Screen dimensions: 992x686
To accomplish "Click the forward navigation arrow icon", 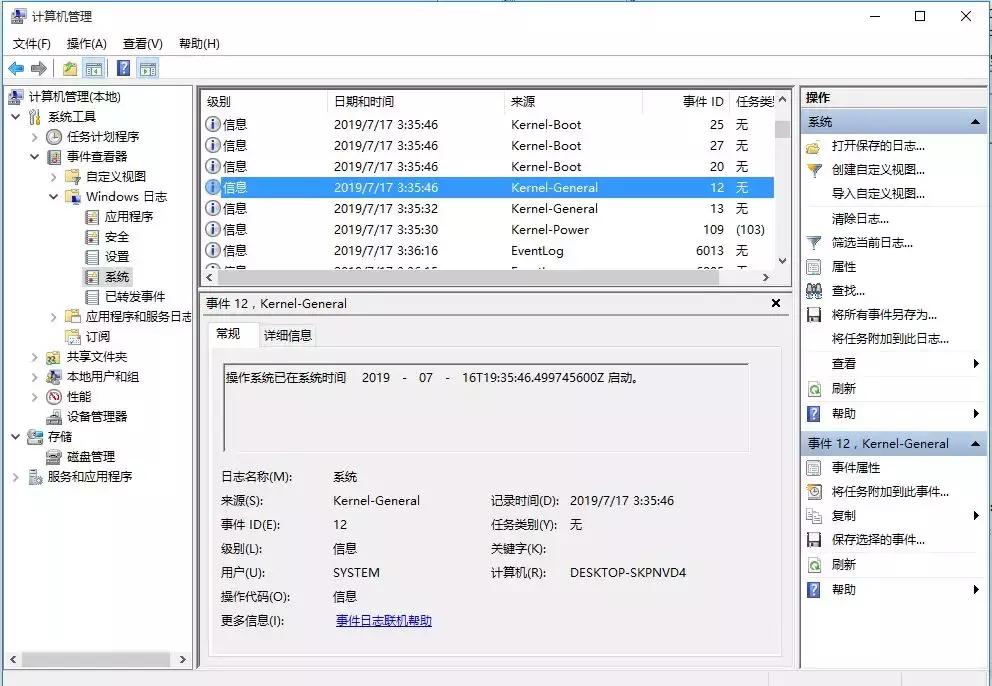I will [x=38, y=68].
